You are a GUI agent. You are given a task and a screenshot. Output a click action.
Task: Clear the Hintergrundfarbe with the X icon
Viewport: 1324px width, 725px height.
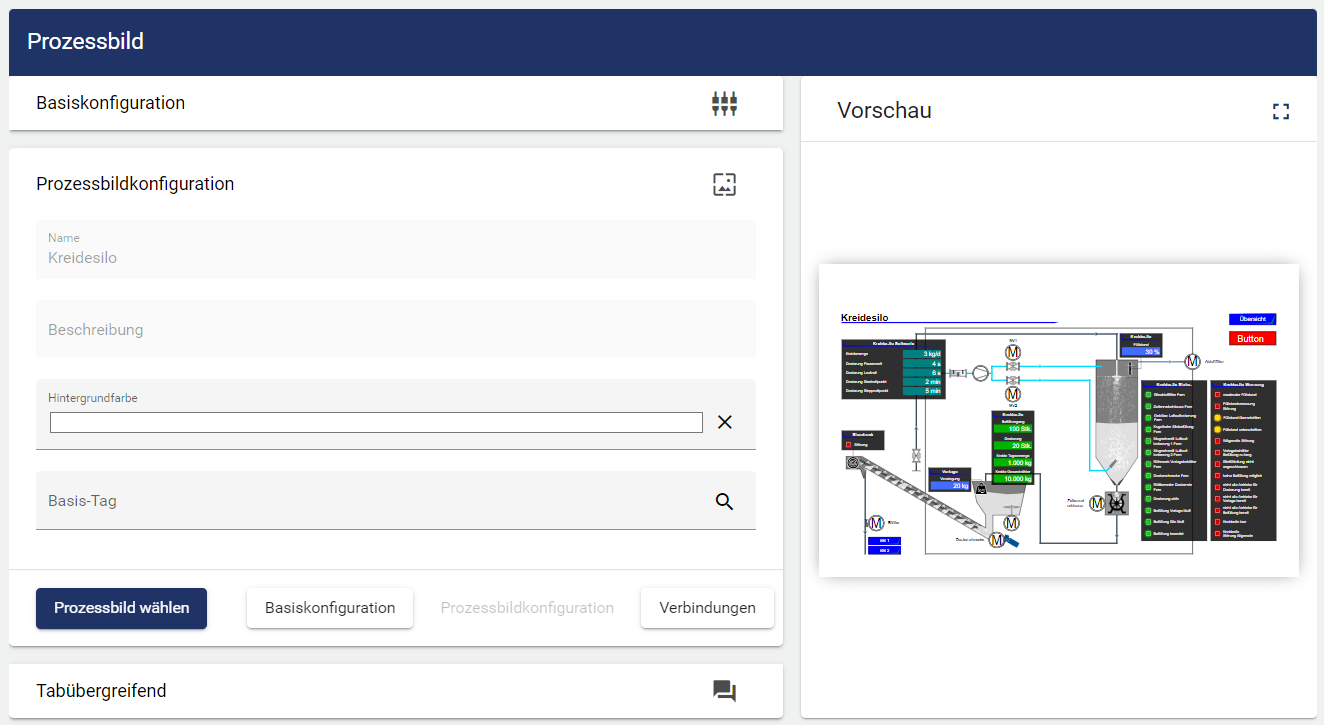725,422
